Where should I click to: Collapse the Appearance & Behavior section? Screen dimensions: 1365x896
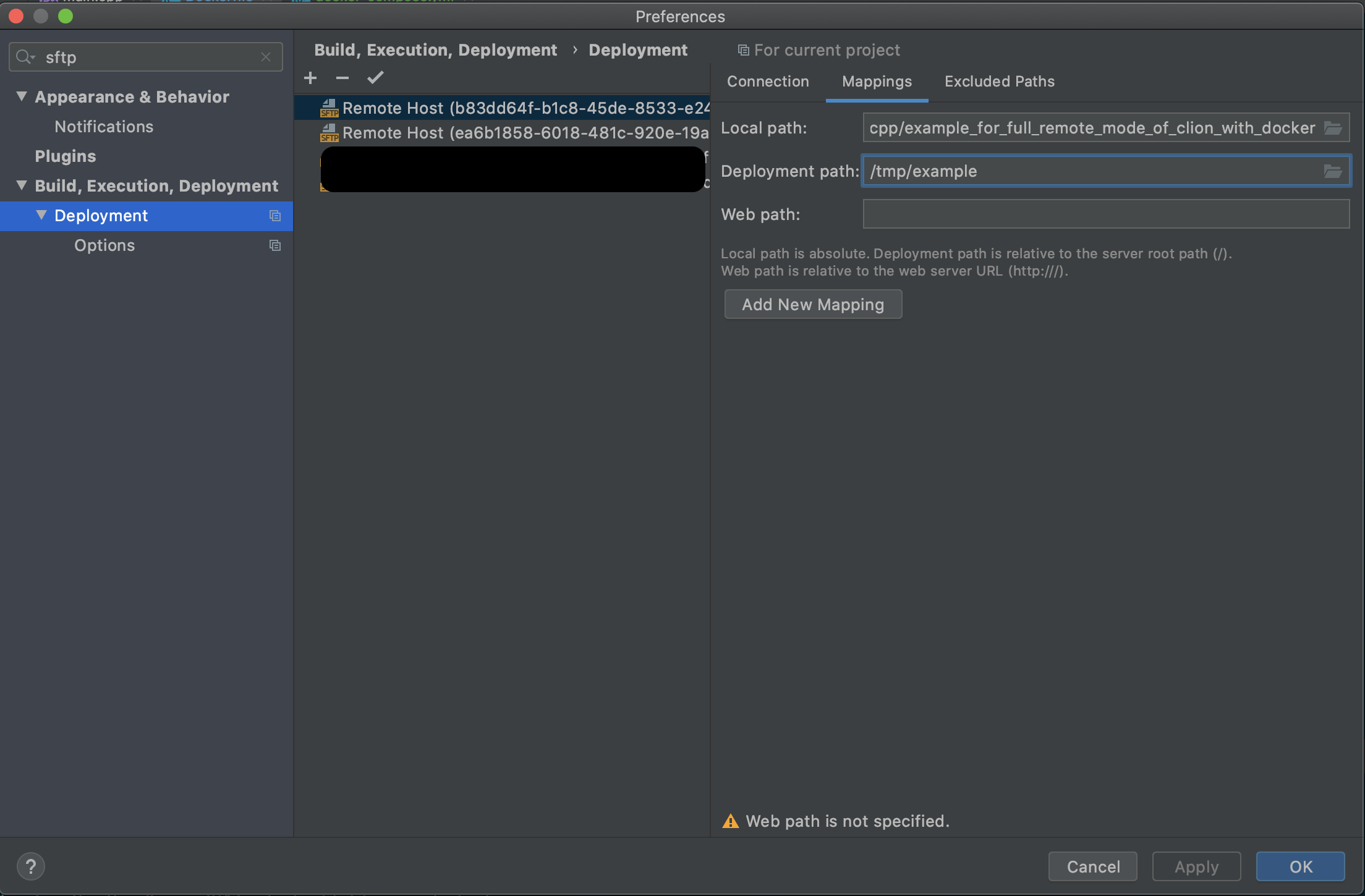click(22, 96)
